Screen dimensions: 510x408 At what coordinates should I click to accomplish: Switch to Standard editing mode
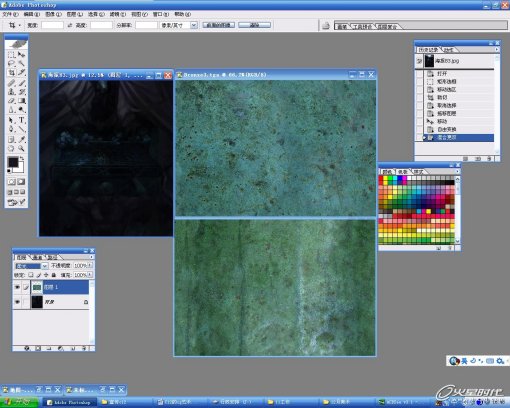point(12,182)
